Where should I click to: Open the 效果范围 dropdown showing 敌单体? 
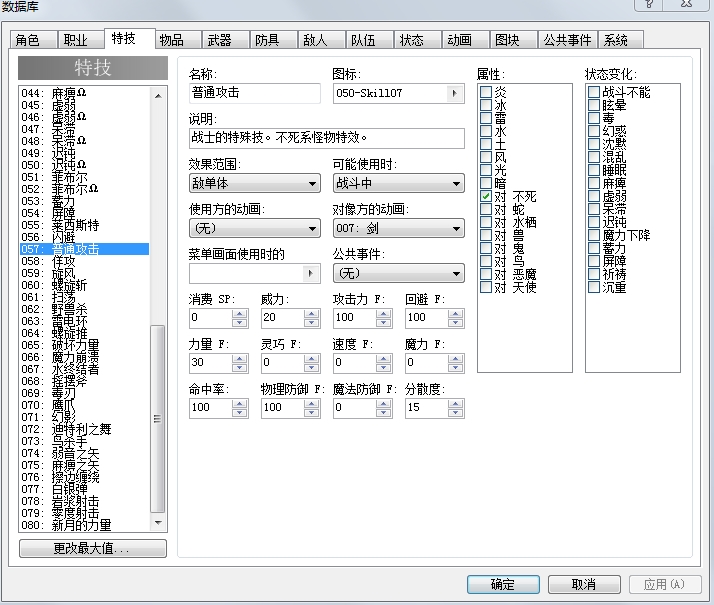click(x=255, y=183)
